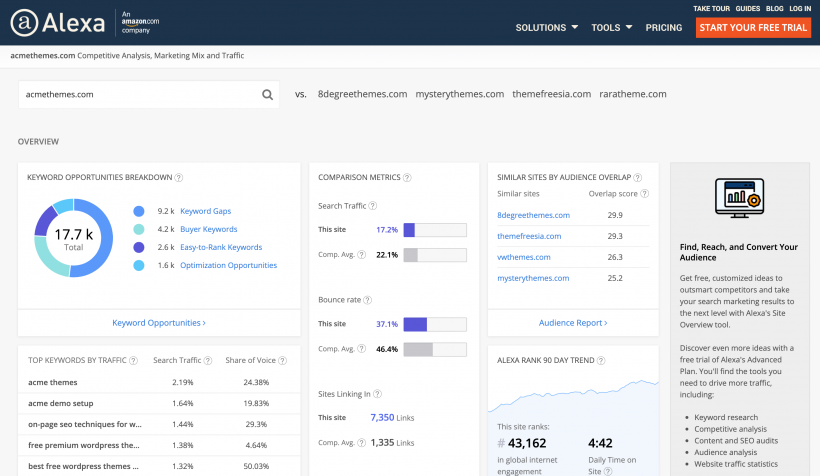Compare against raratheme.com competitor
This screenshot has width=820, height=476.
(633, 95)
